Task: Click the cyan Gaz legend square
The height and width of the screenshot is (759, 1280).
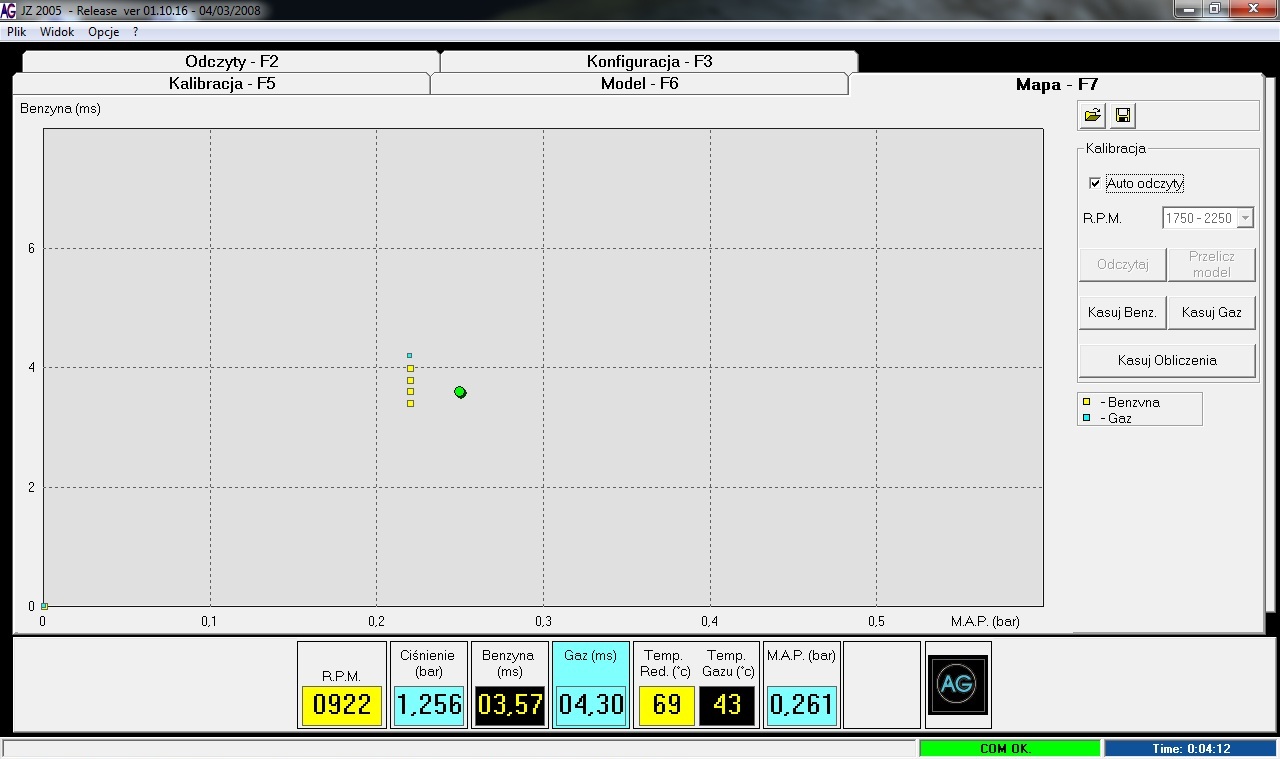Action: click(1087, 418)
